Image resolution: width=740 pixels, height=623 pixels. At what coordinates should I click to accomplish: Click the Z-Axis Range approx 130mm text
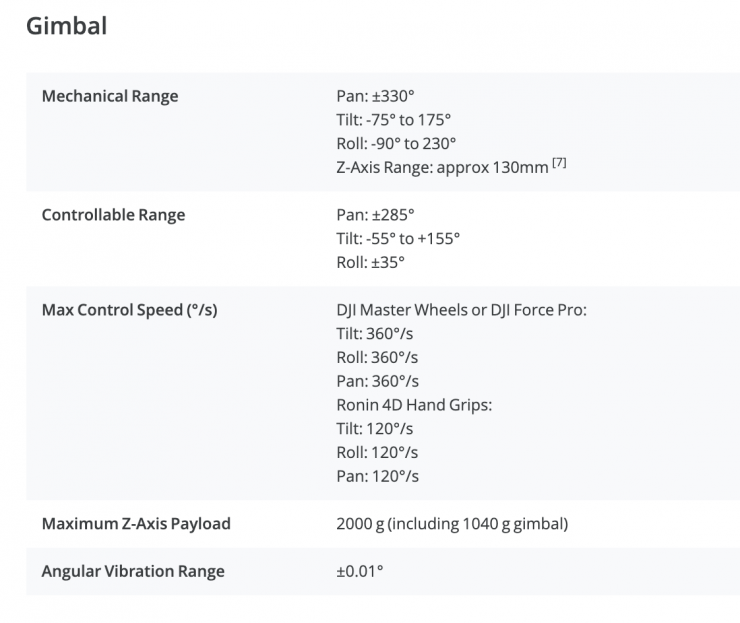pos(442,167)
